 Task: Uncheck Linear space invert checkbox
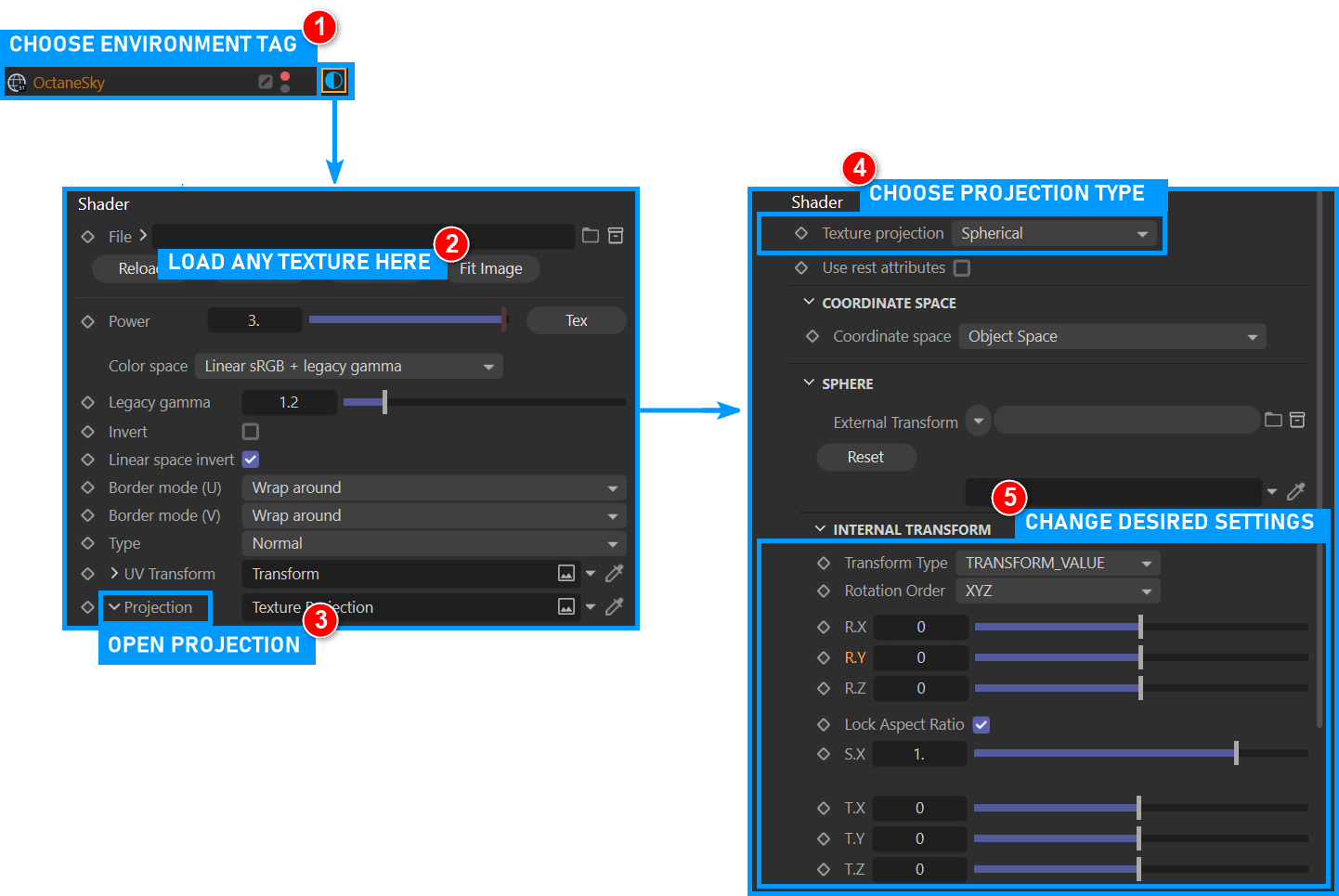251,460
